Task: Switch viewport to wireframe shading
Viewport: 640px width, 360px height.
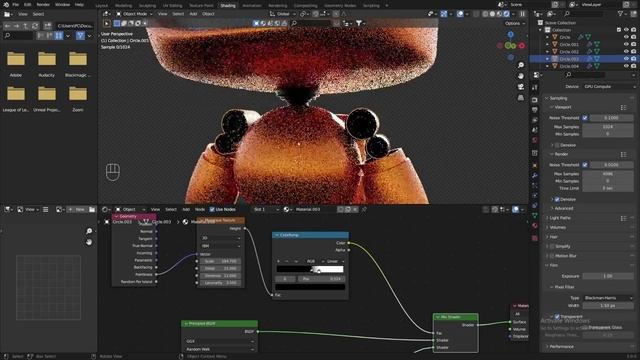Action: point(485,13)
